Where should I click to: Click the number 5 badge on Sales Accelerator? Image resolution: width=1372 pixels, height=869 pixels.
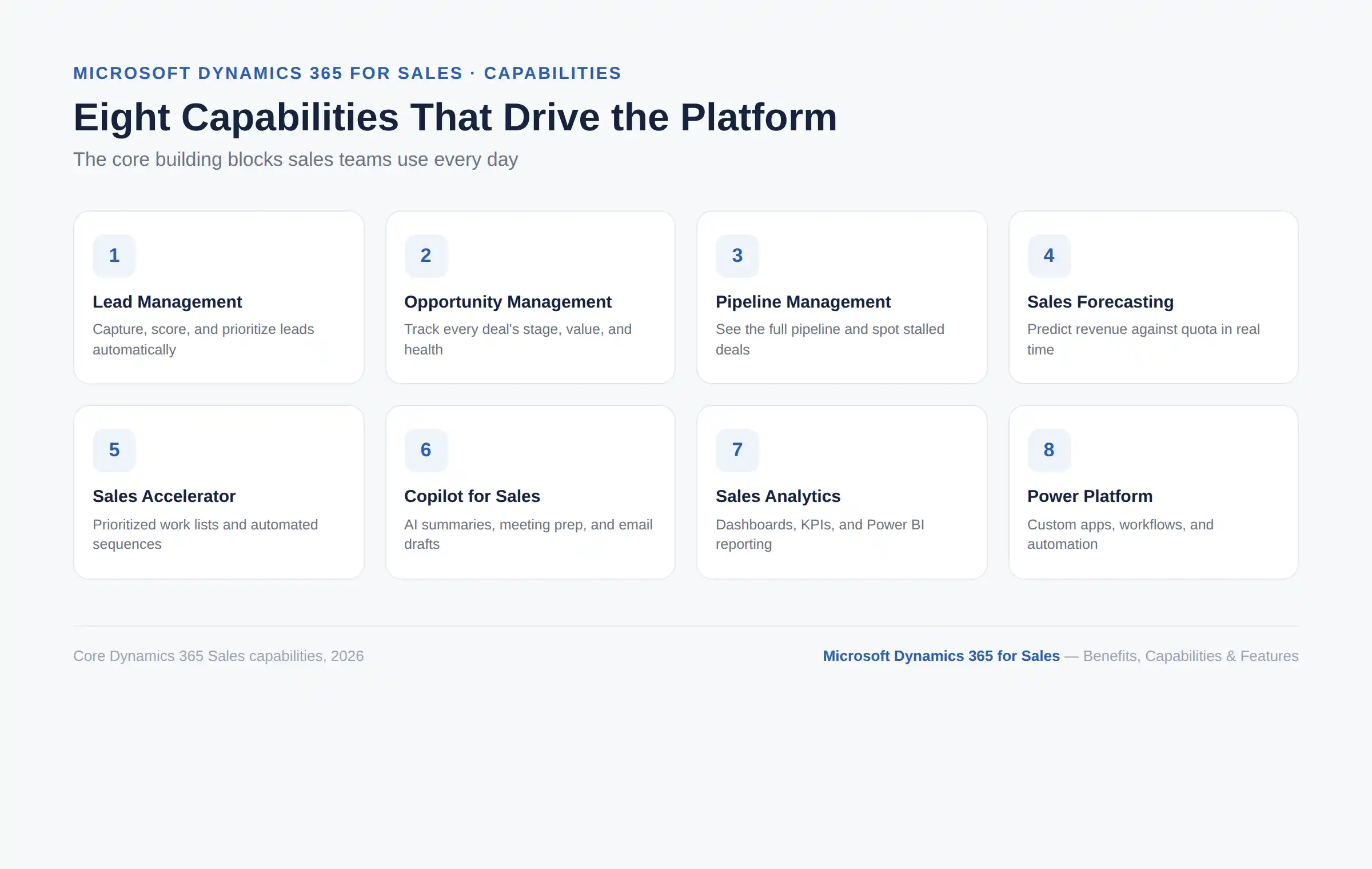[x=114, y=450]
